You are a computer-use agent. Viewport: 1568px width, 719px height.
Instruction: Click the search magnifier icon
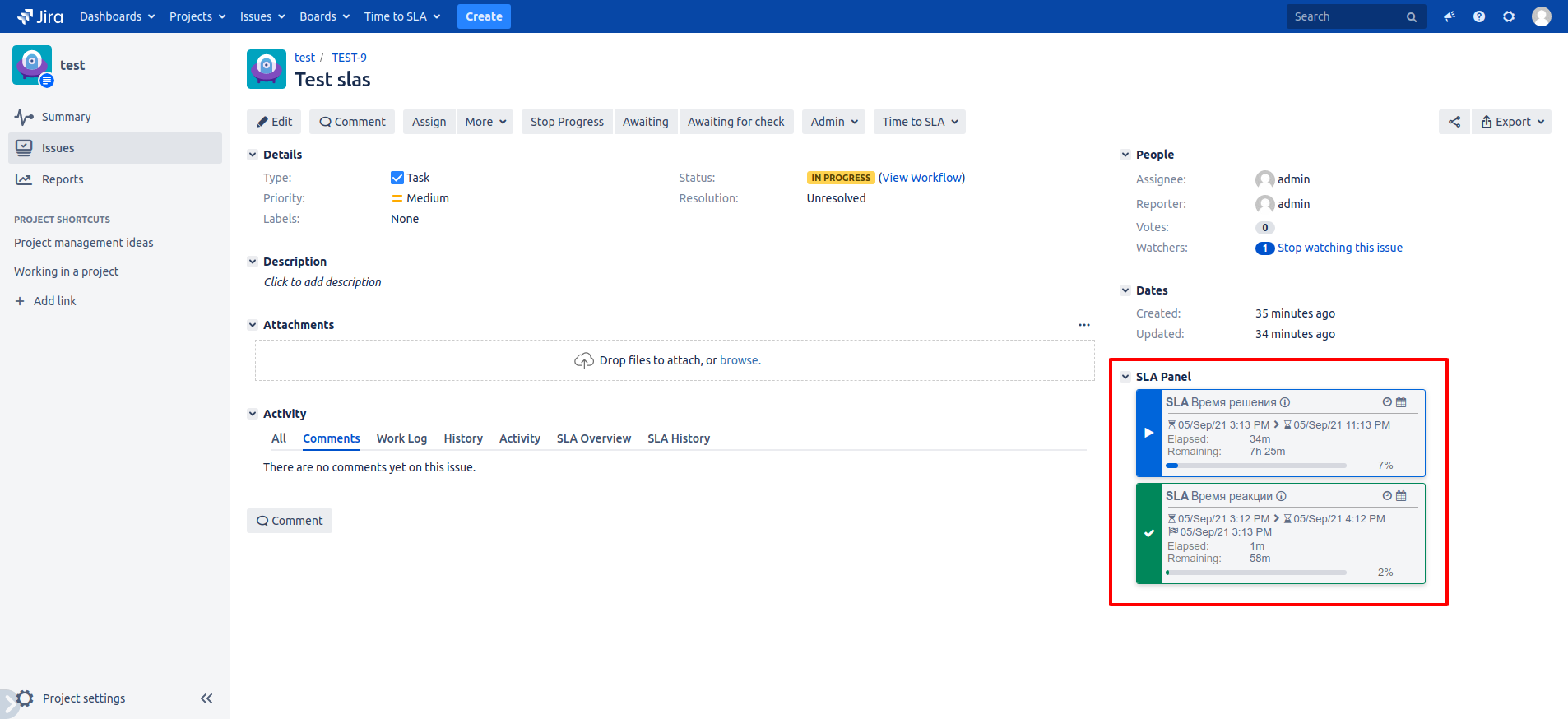[1412, 16]
